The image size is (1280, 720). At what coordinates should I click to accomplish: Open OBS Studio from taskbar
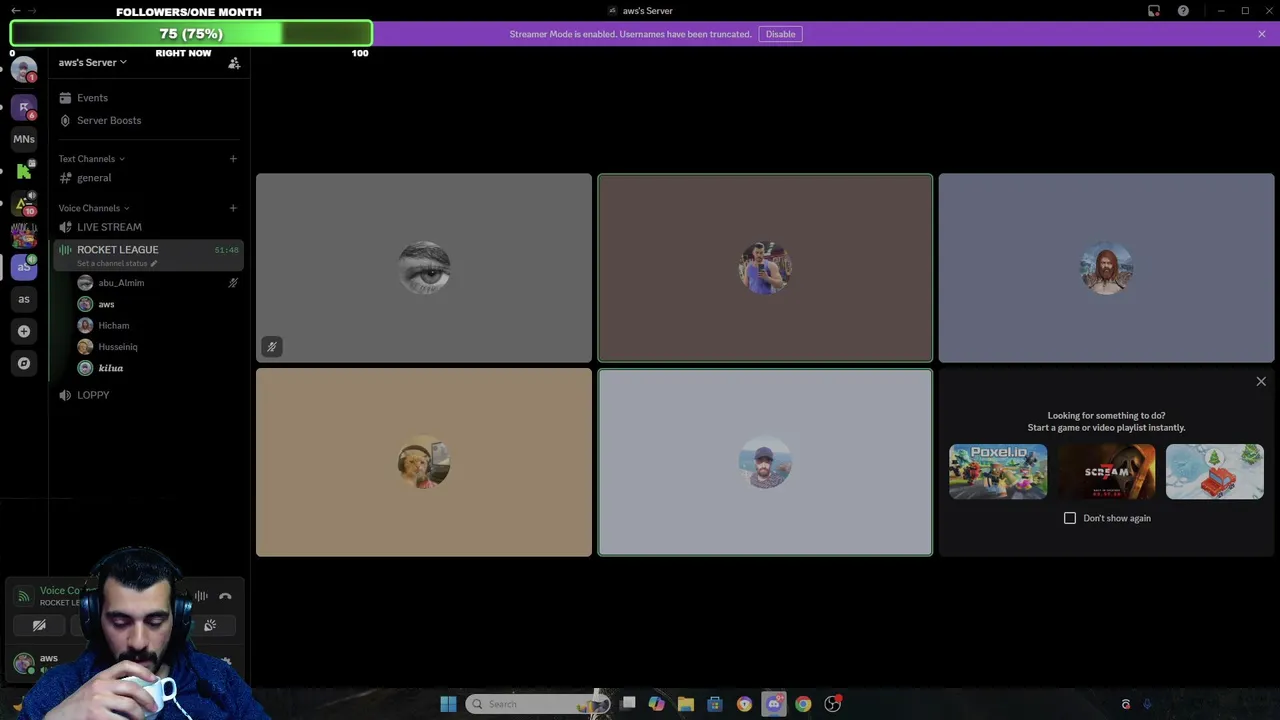coord(833,704)
